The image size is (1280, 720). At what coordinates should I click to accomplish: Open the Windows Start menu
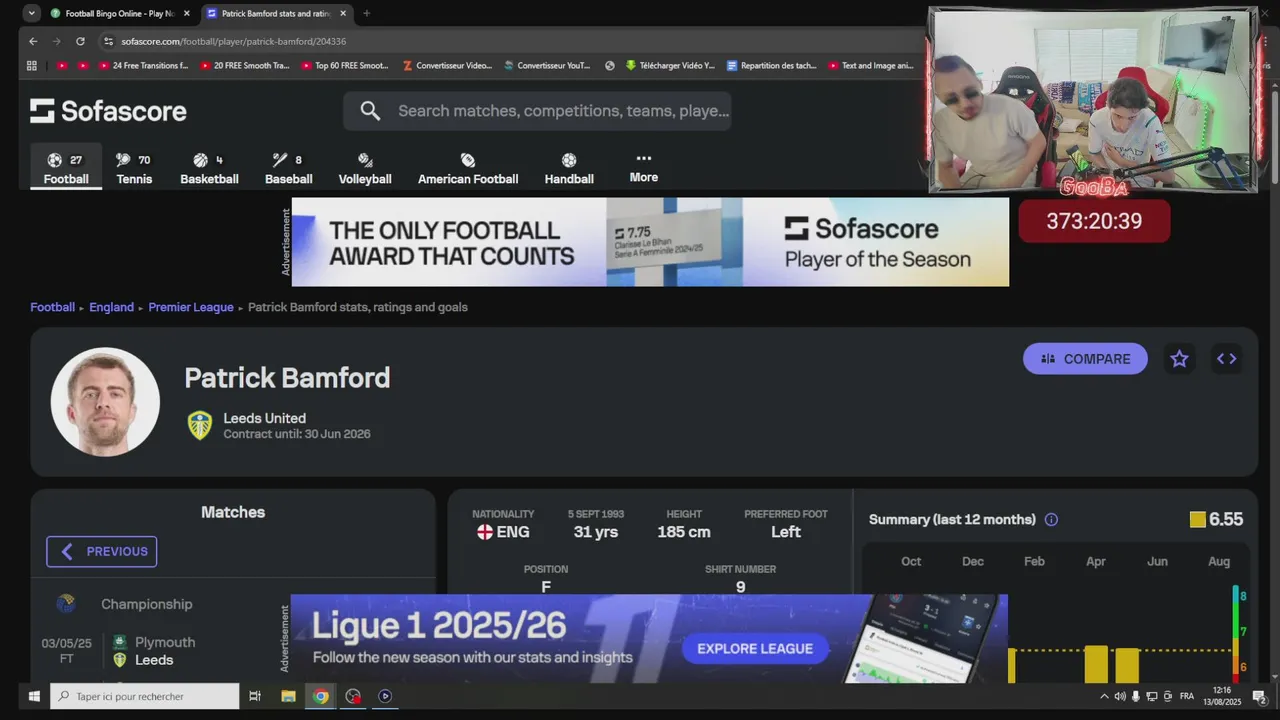(34, 696)
